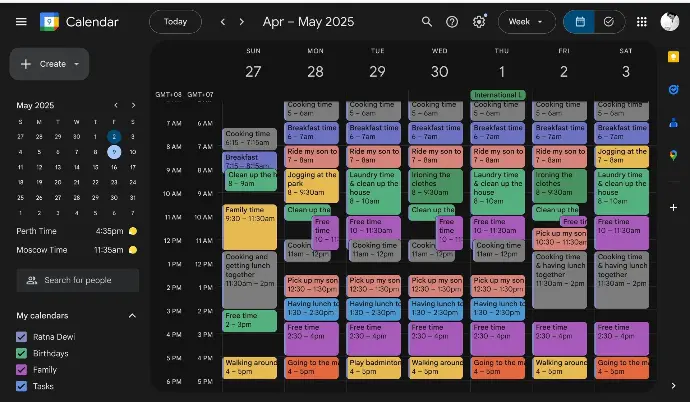This screenshot has height=402, width=690.
Task: Open the main menu hamburger icon
Action: coord(21,21)
